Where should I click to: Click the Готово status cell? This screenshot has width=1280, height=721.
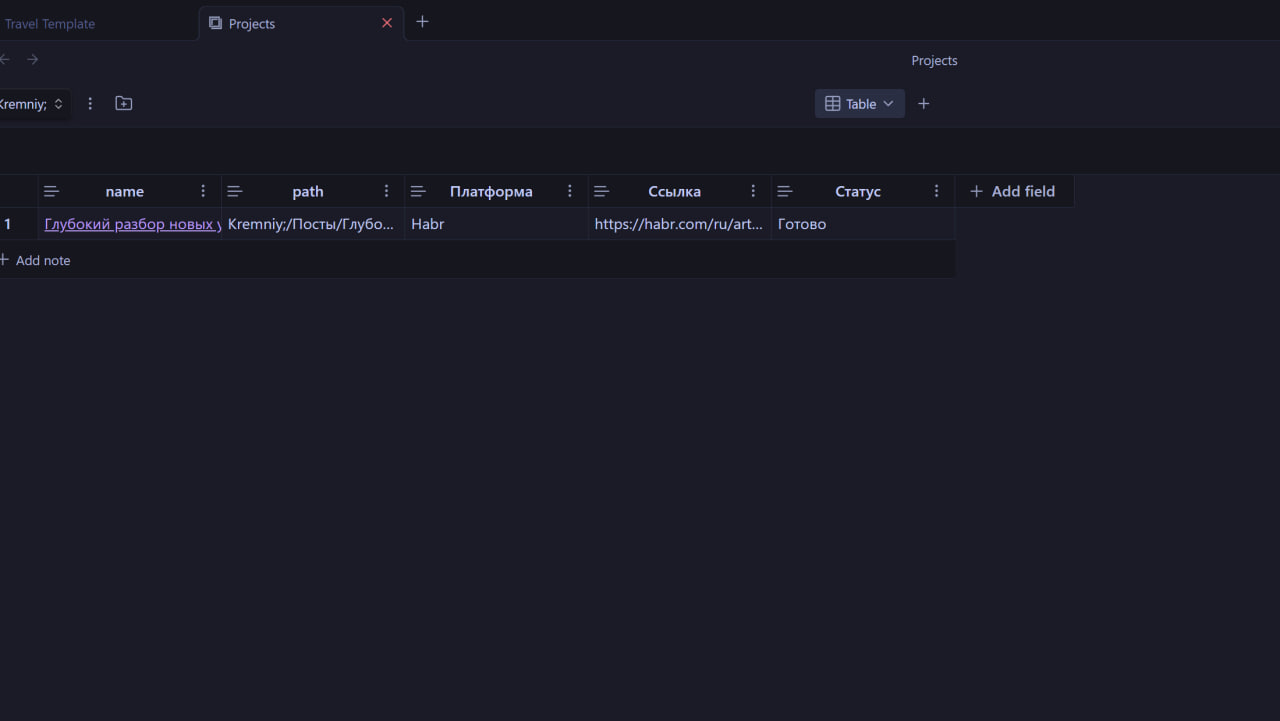(x=862, y=224)
